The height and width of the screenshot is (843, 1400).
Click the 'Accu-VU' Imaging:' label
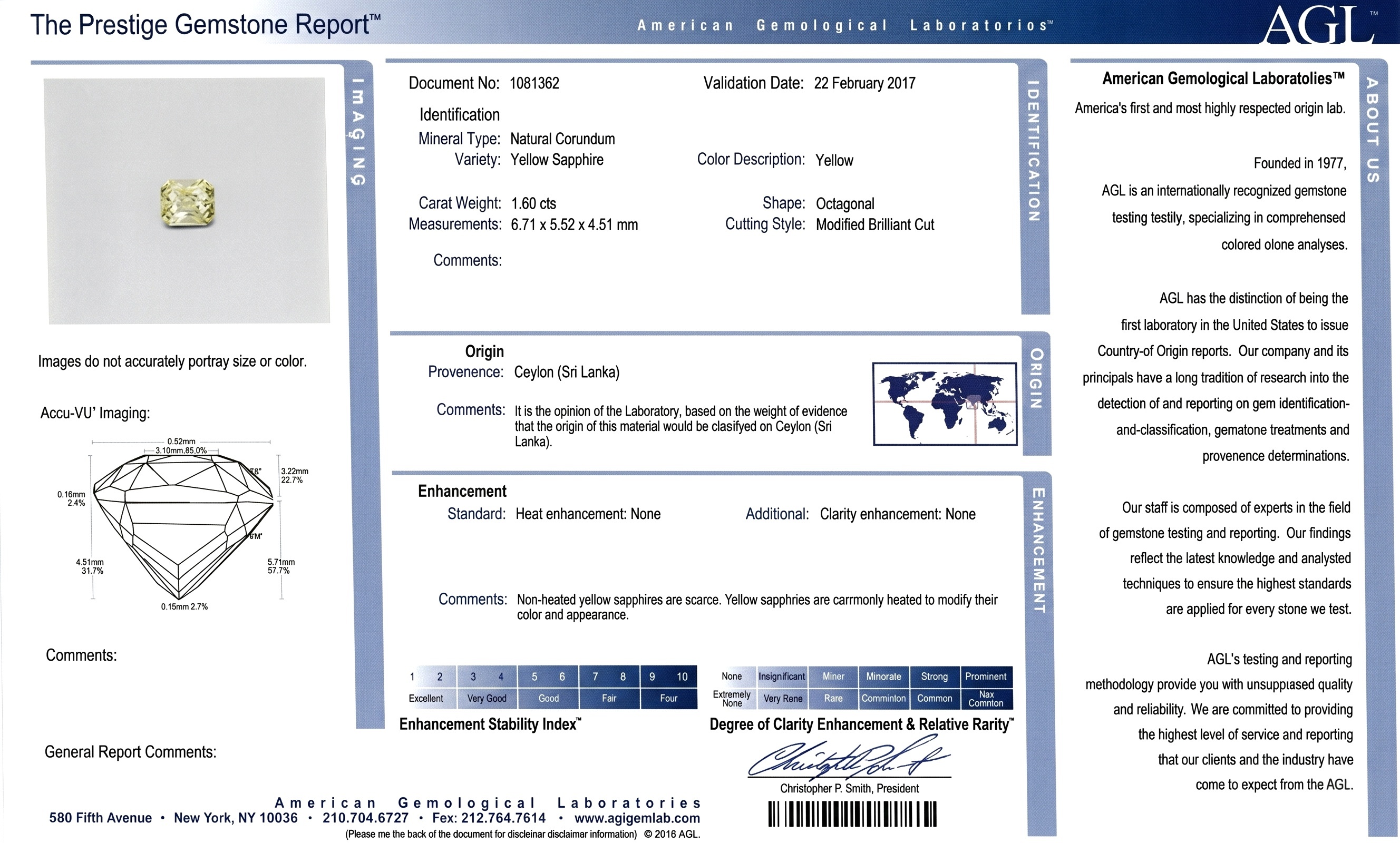[x=95, y=413]
